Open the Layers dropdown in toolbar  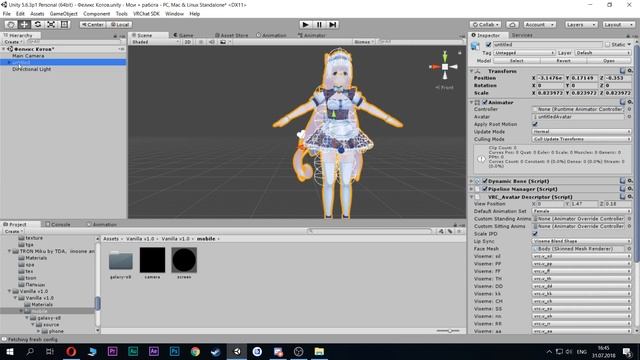pos(581,24)
